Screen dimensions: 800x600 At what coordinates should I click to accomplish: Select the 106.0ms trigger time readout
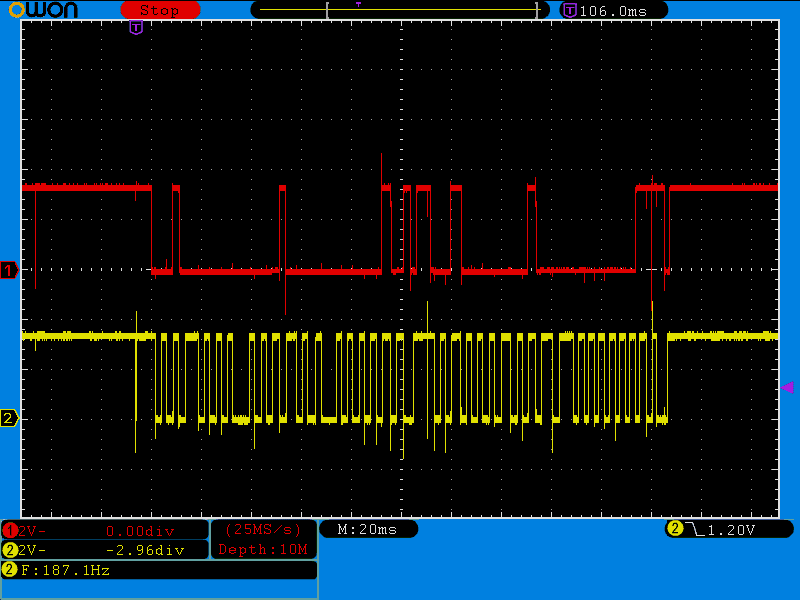[x=613, y=10]
